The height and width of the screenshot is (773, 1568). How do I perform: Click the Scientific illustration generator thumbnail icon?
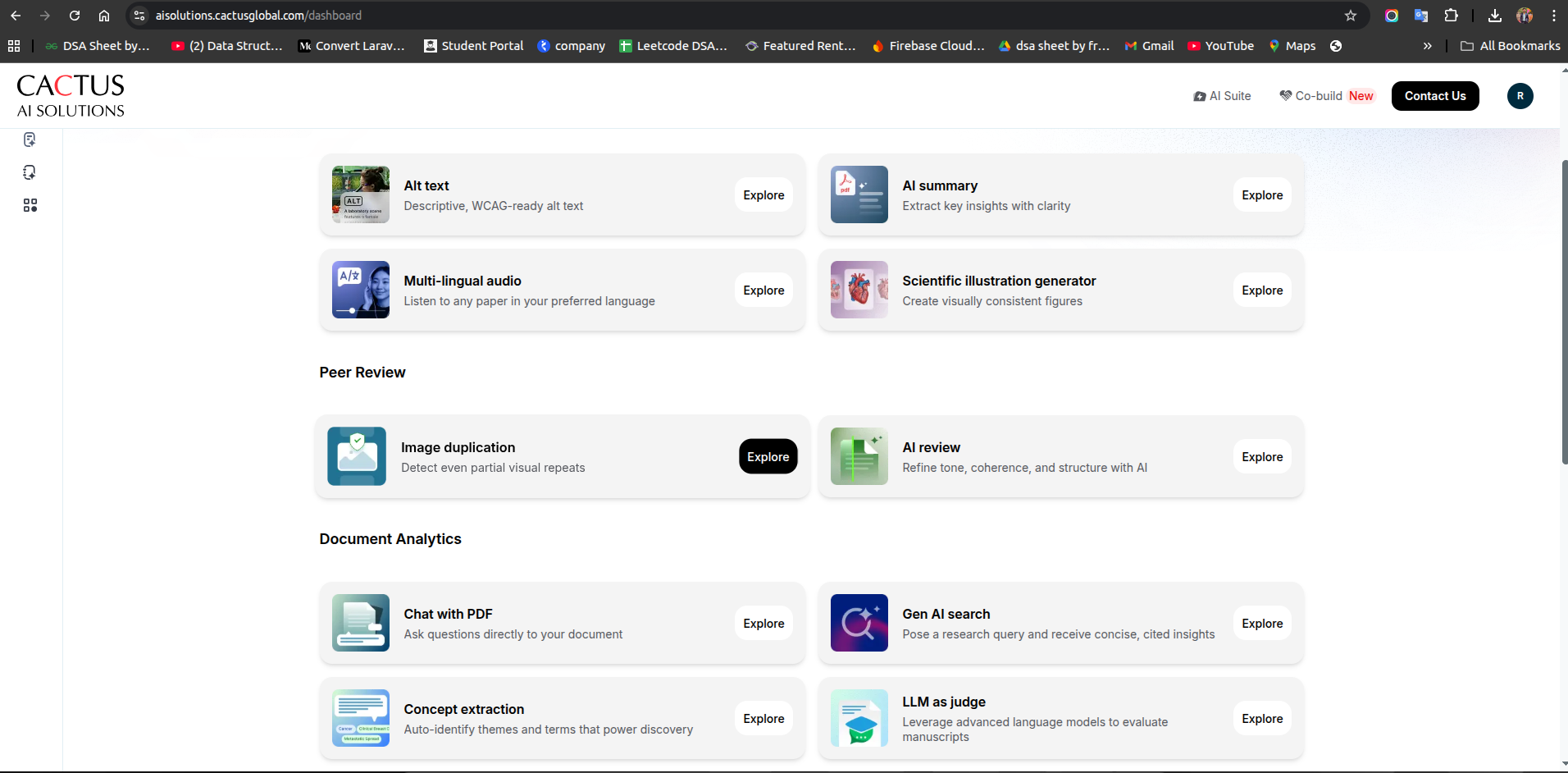pyautogui.click(x=859, y=290)
